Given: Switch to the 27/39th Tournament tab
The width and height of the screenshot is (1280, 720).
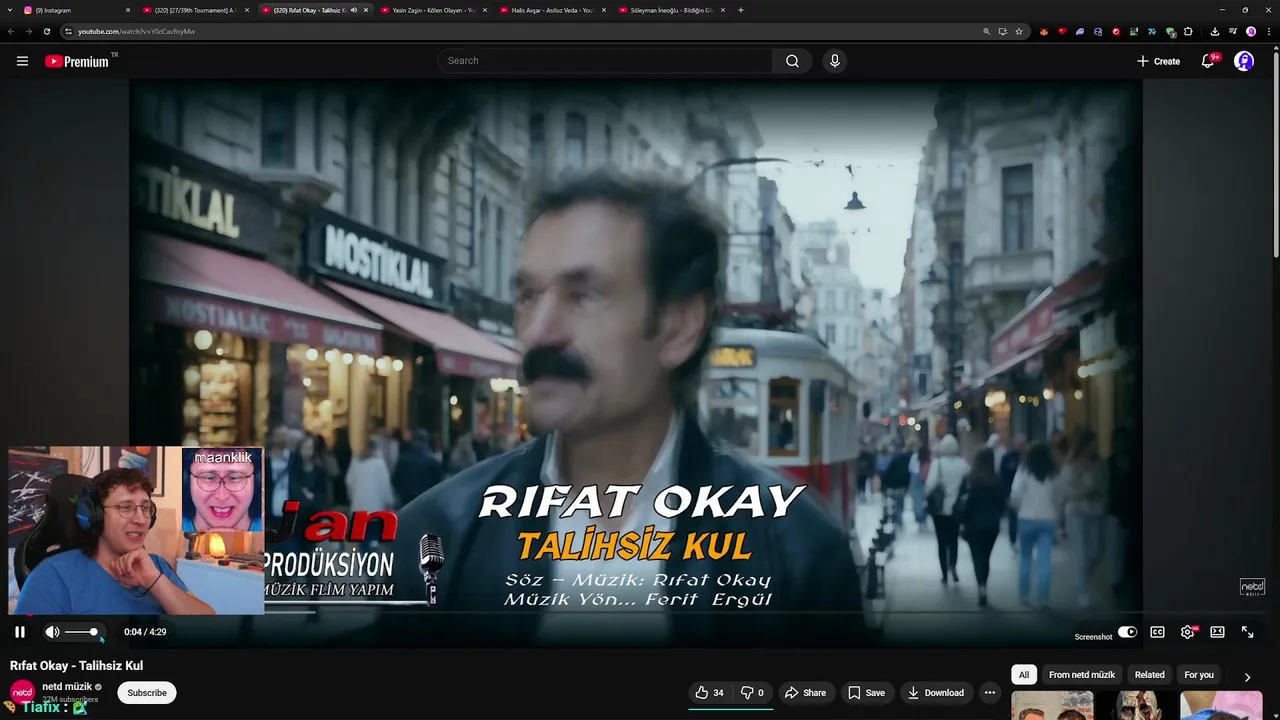Looking at the screenshot, I should coord(195,10).
